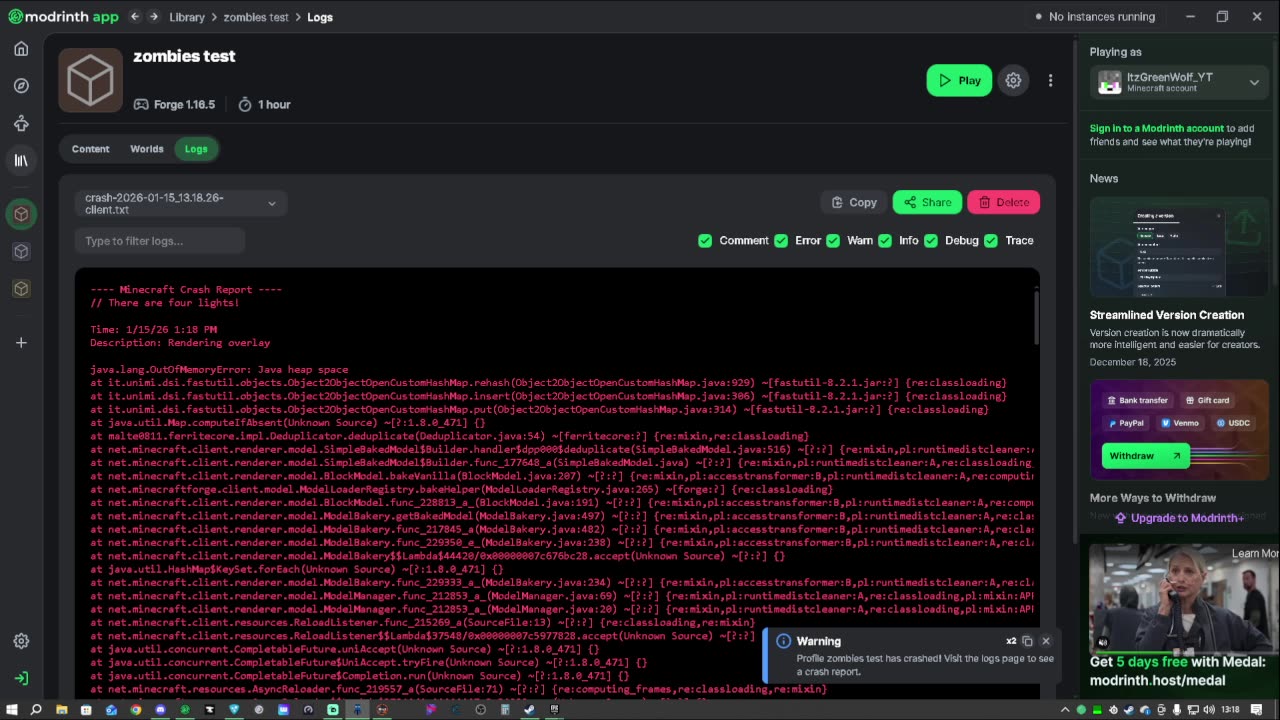The width and height of the screenshot is (1280, 720).
Task: Open the Windows Start menu
Action: tap(11, 710)
